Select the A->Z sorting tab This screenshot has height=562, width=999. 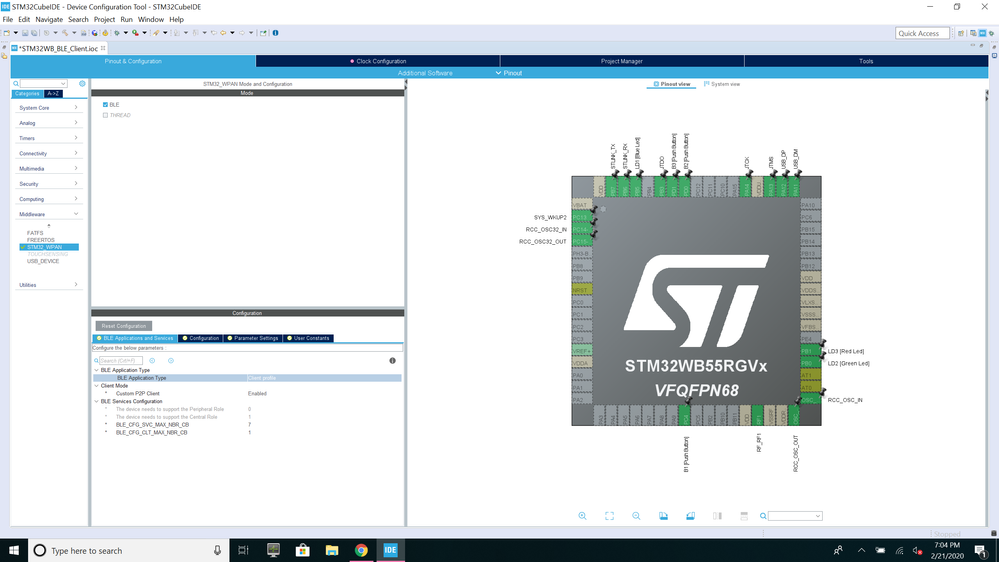coord(53,94)
